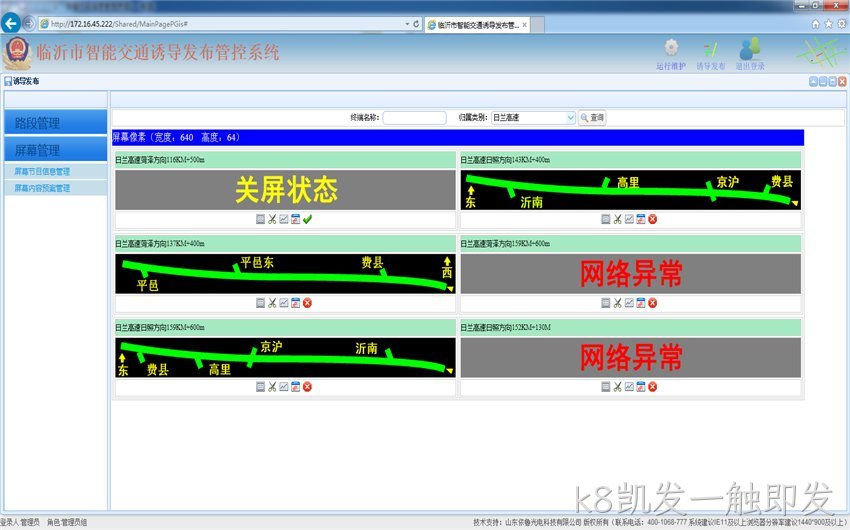Image resolution: width=850 pixels, height=530 pixels.
Task: Click screen icon under 日照方向143KM+400m panel
Action: (606, 219)
